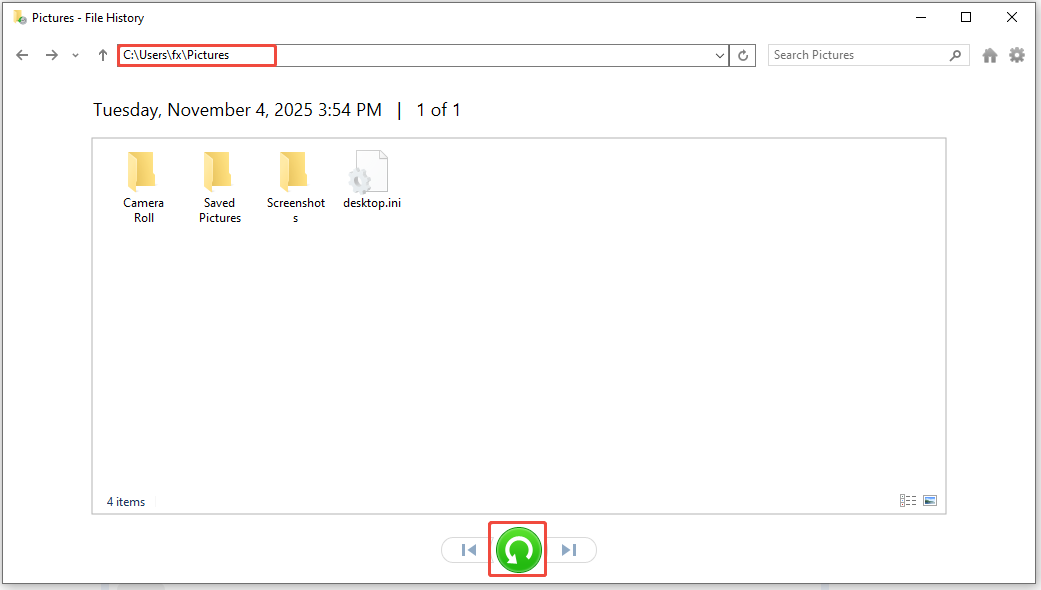Go to the next File History version

point(569,549)
